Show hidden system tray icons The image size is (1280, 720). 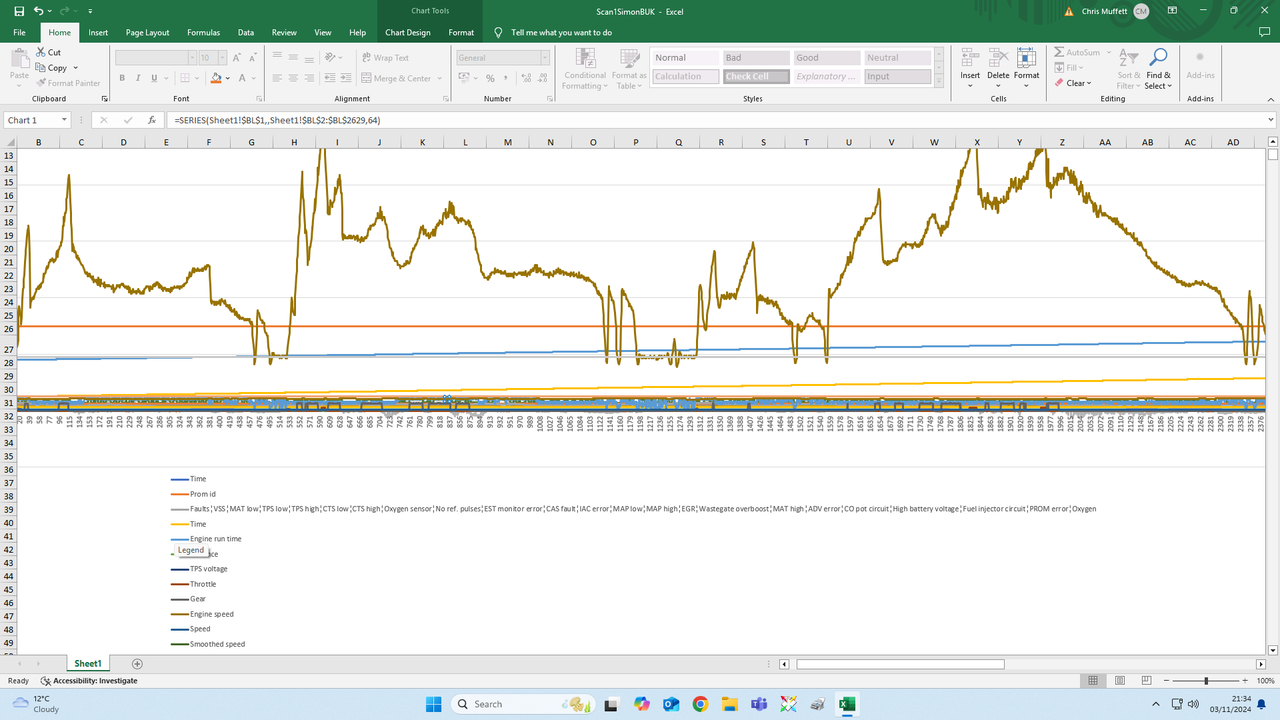tap(1156, 704)
